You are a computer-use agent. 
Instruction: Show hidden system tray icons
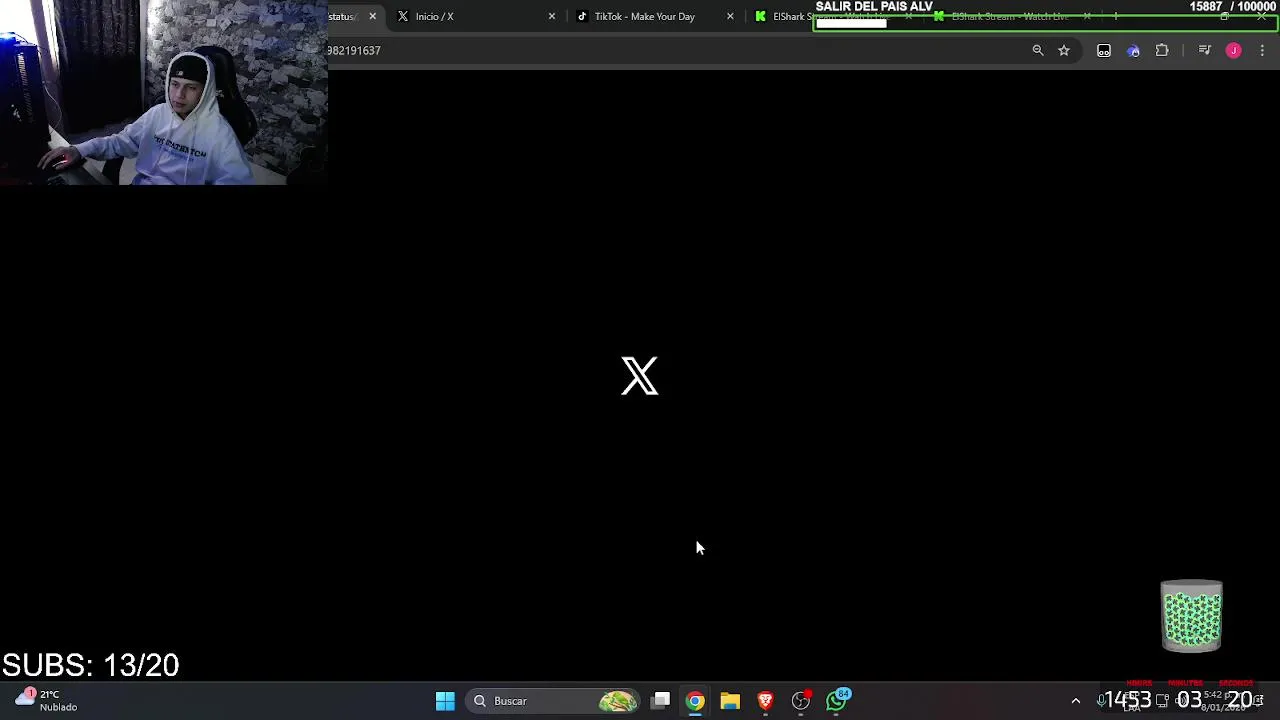coord(1076,701)
